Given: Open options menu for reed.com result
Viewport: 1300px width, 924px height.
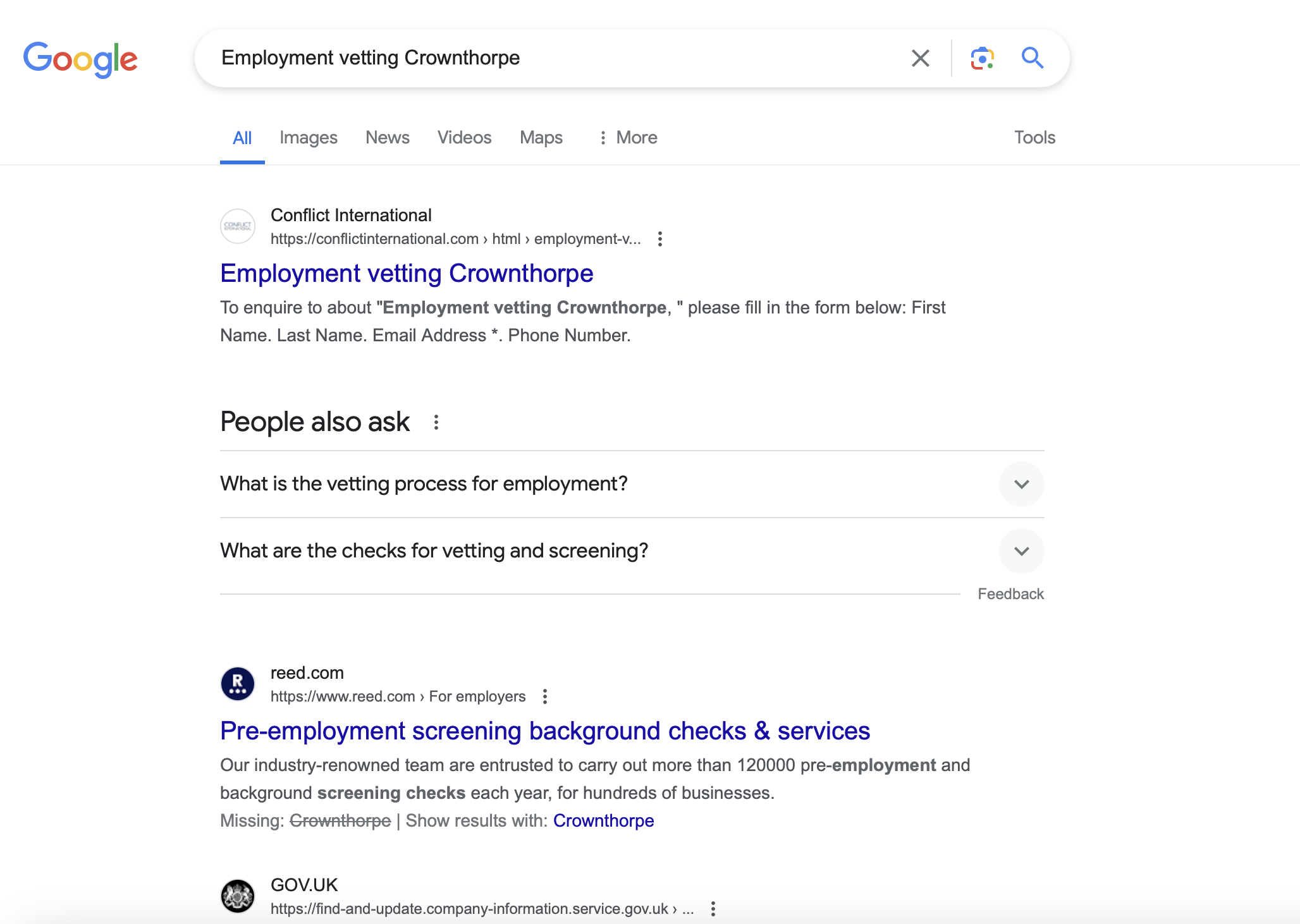Looking at the screenshot, I should click(544, 696).
